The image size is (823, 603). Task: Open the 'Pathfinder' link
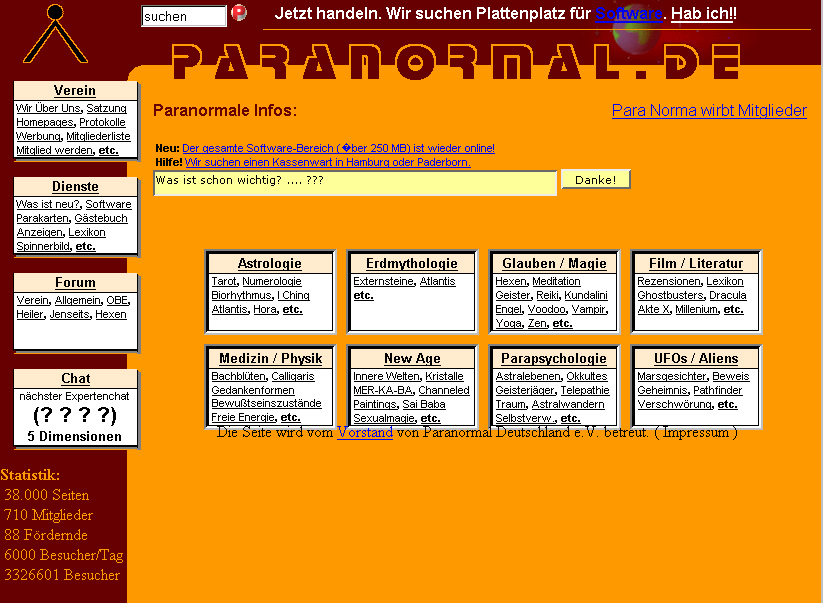coord(718,390)
